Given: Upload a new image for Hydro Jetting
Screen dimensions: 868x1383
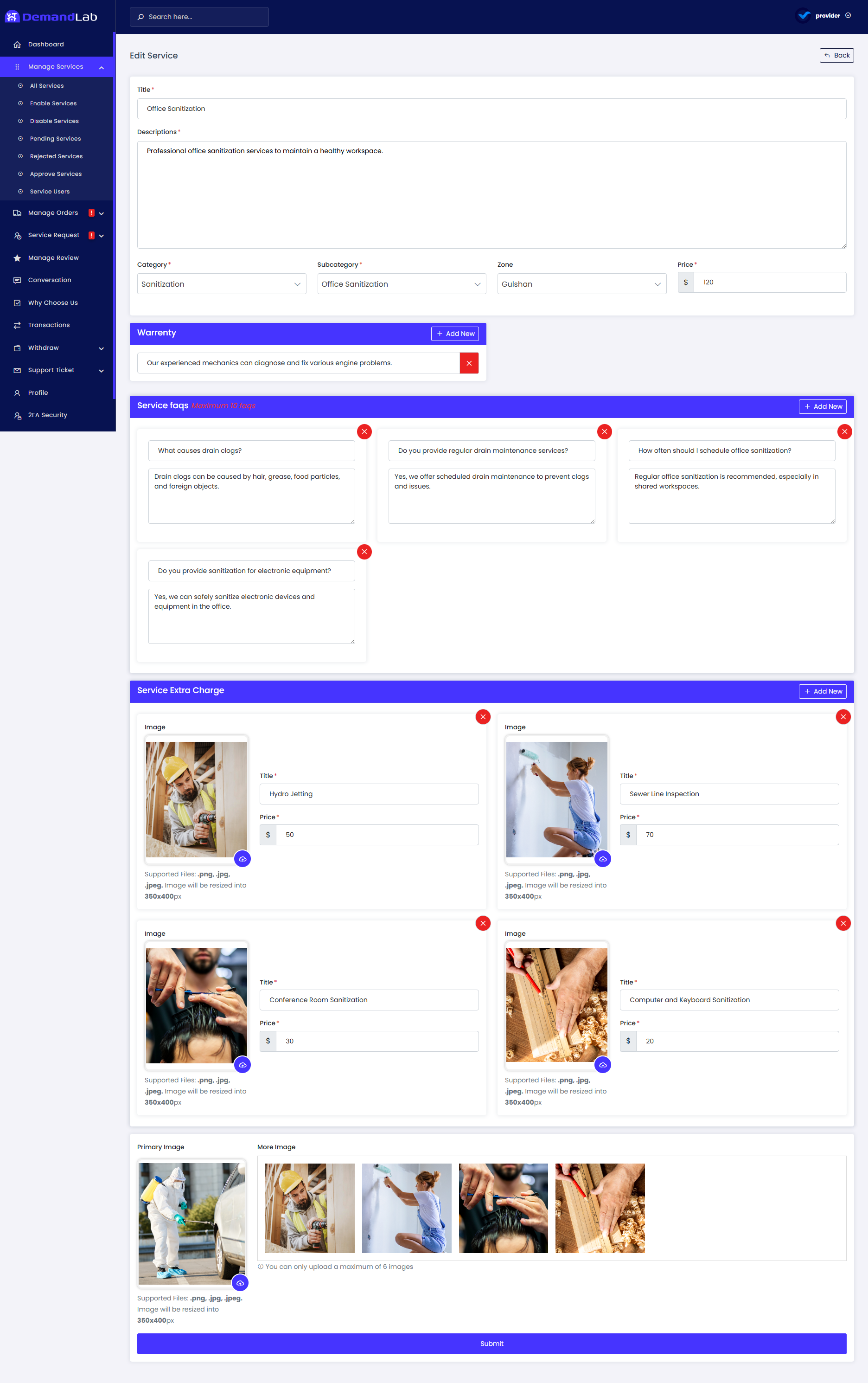Looking at the screenshot, I should pos(242,859).
